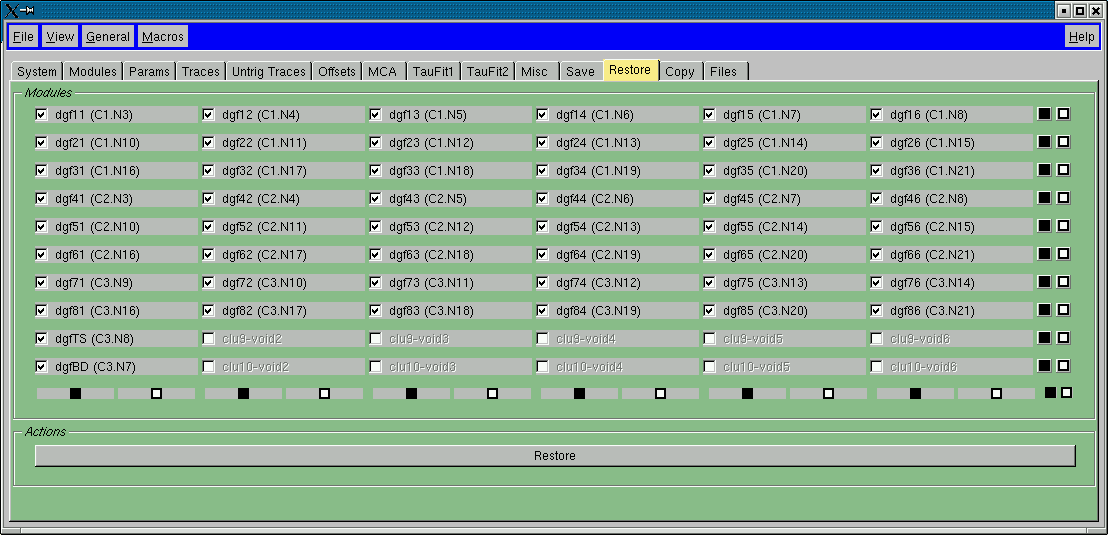Switch to the Modules tab
The image size is (1108, 535).
tap(93, 71)
